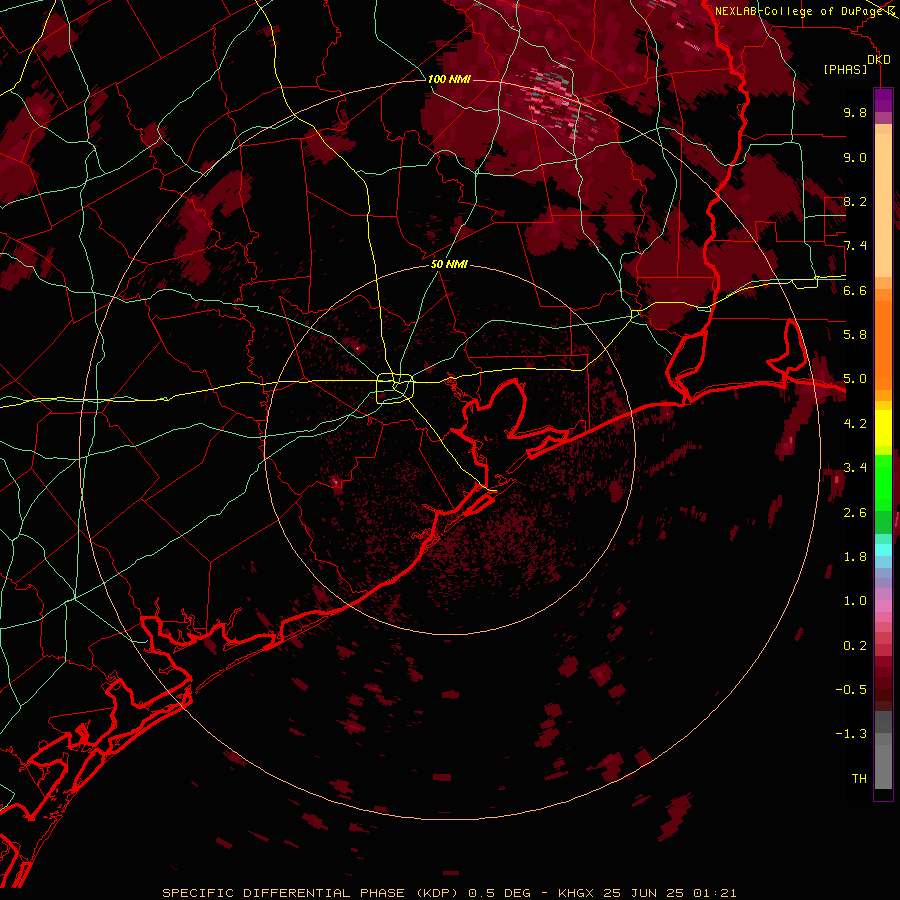Click the 50 NMI range ring label

[449, 264]
